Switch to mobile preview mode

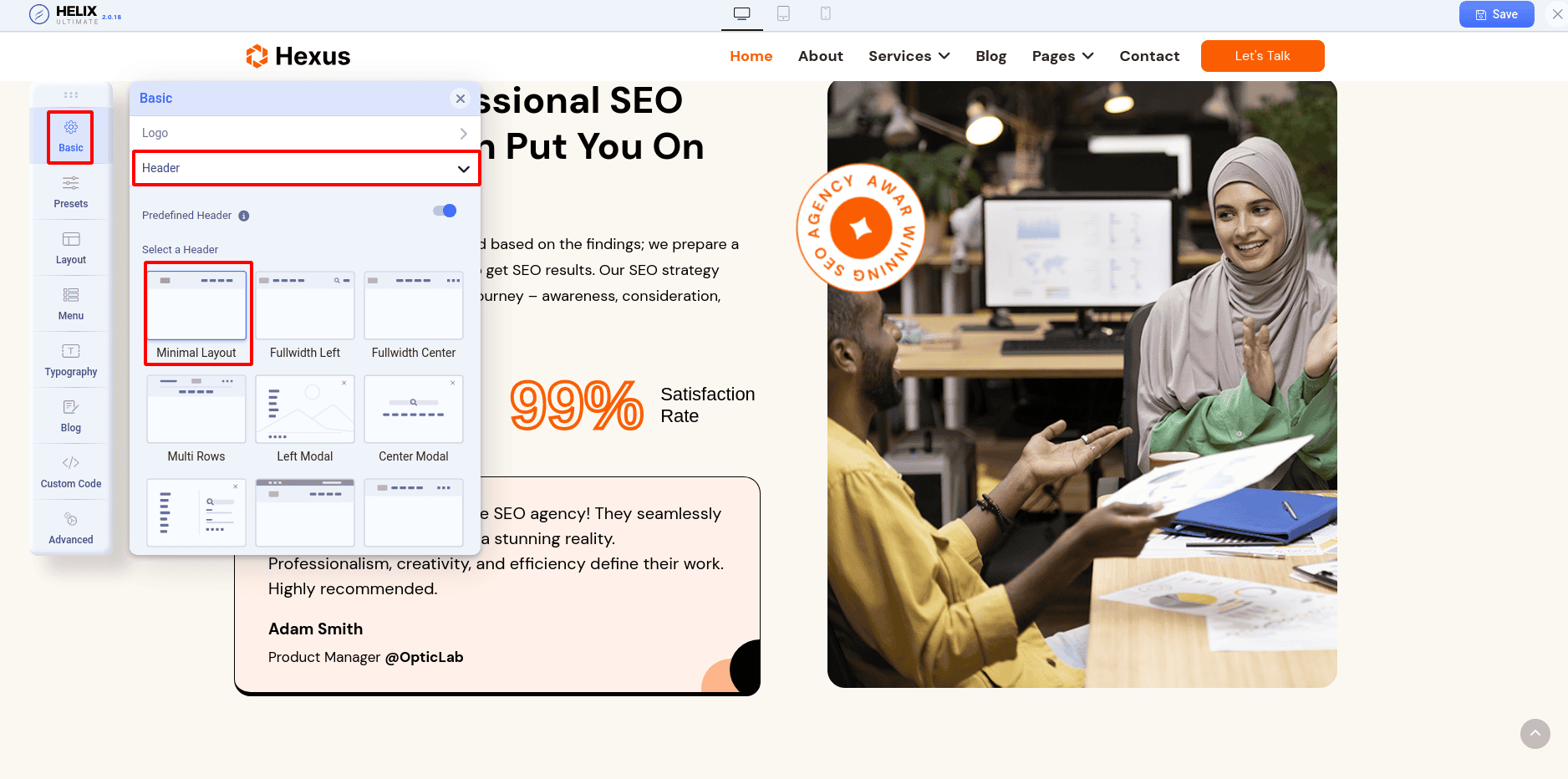click(825, 13)
